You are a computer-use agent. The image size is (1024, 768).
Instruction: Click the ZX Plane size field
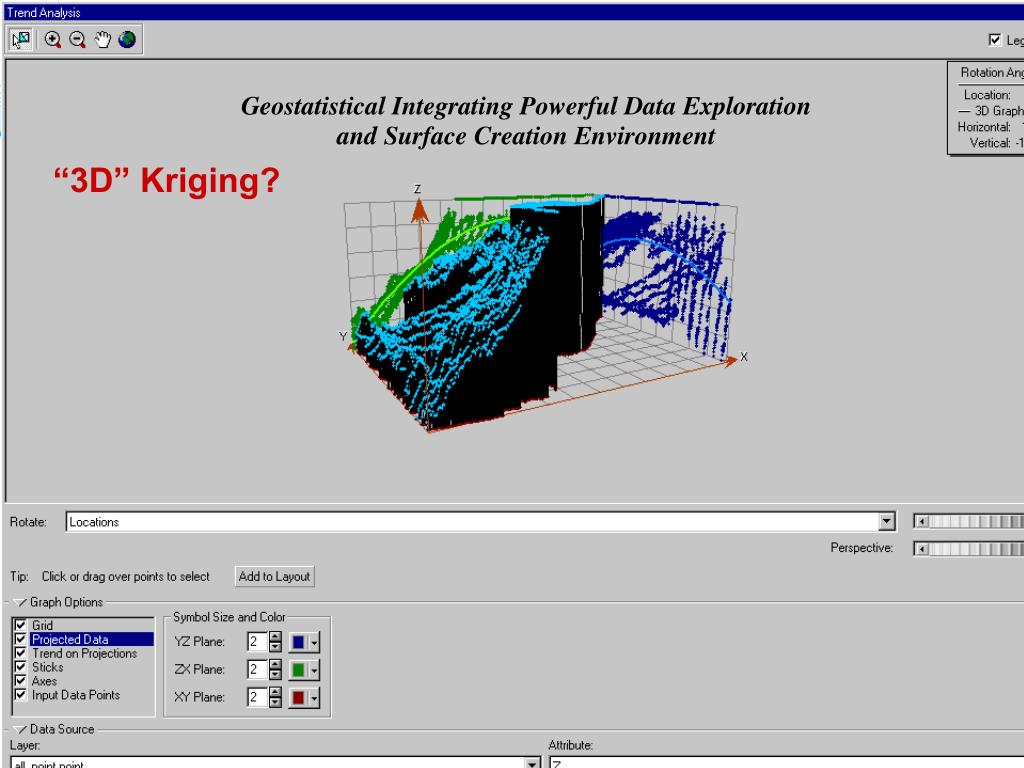[x=257, y=669]
